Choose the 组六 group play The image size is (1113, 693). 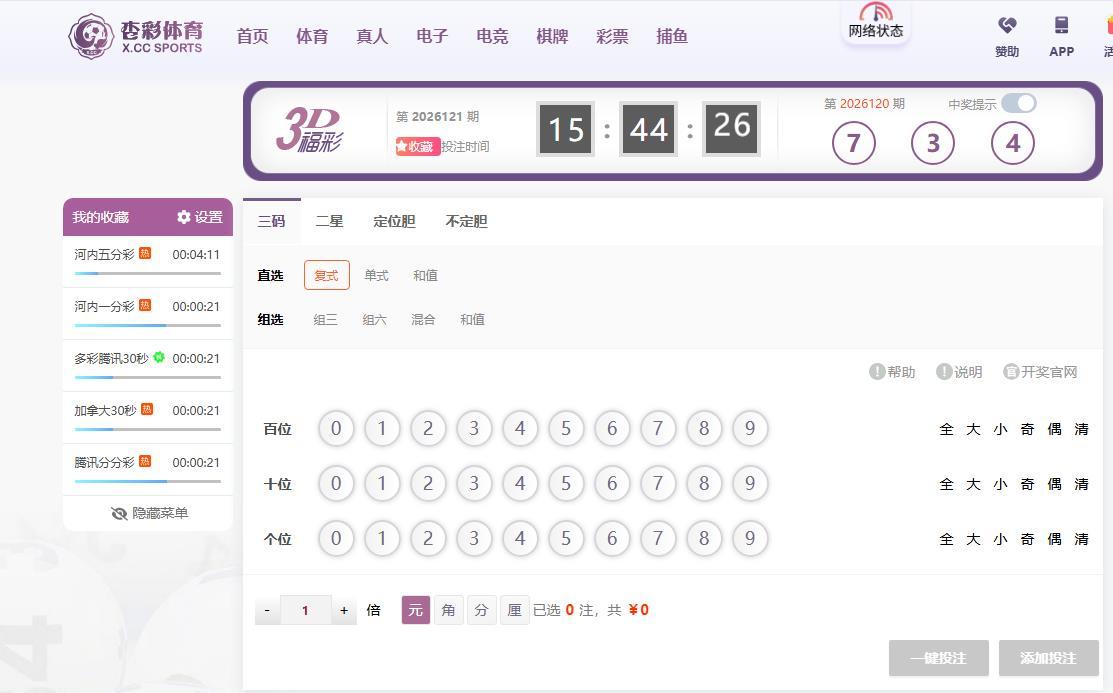pyautogui.click(x=375, y=320)
